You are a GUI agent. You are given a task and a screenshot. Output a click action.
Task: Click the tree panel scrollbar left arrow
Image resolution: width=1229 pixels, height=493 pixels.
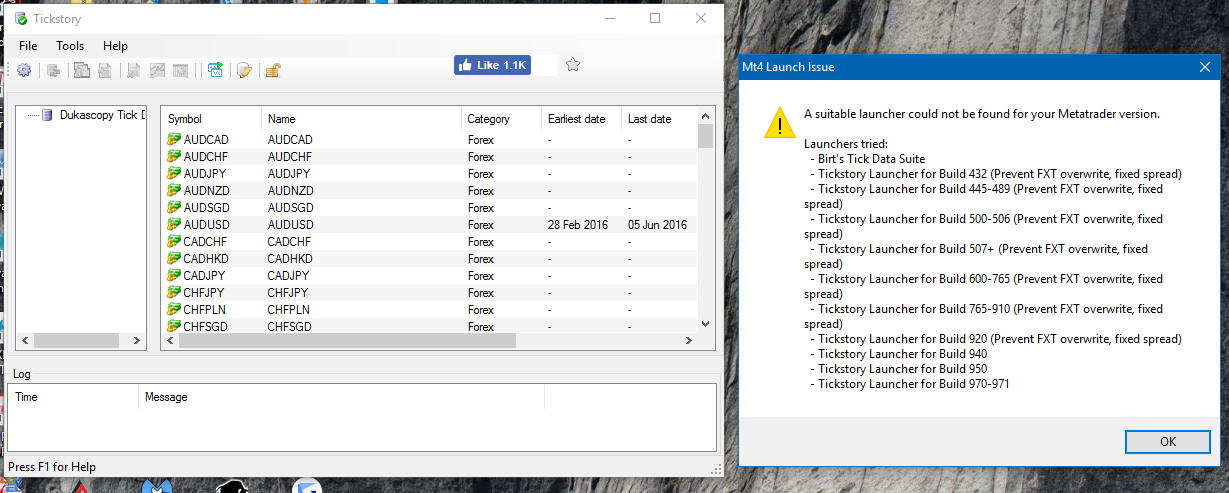pos(23,341)
